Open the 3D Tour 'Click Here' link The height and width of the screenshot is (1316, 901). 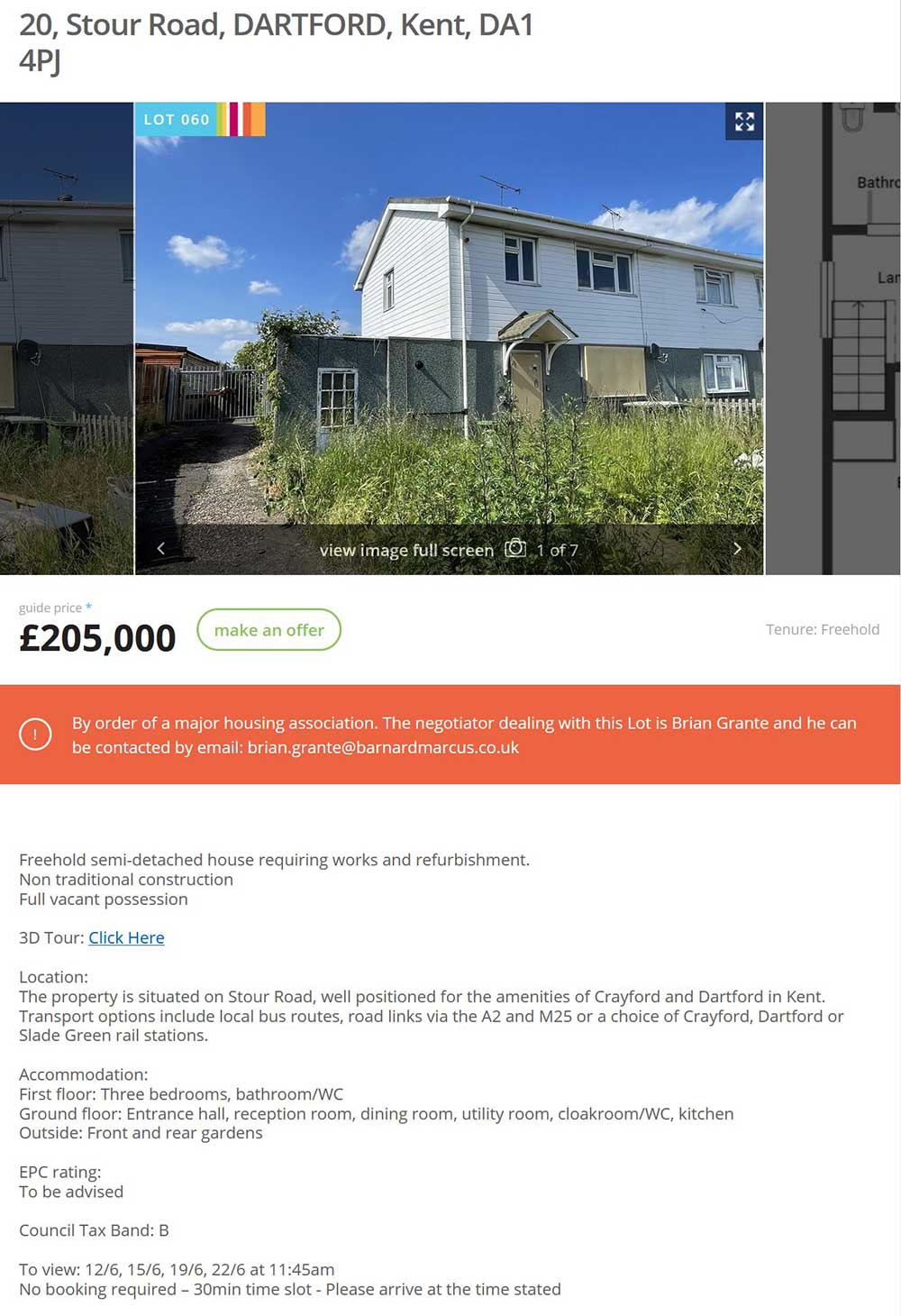click(126, 937)
